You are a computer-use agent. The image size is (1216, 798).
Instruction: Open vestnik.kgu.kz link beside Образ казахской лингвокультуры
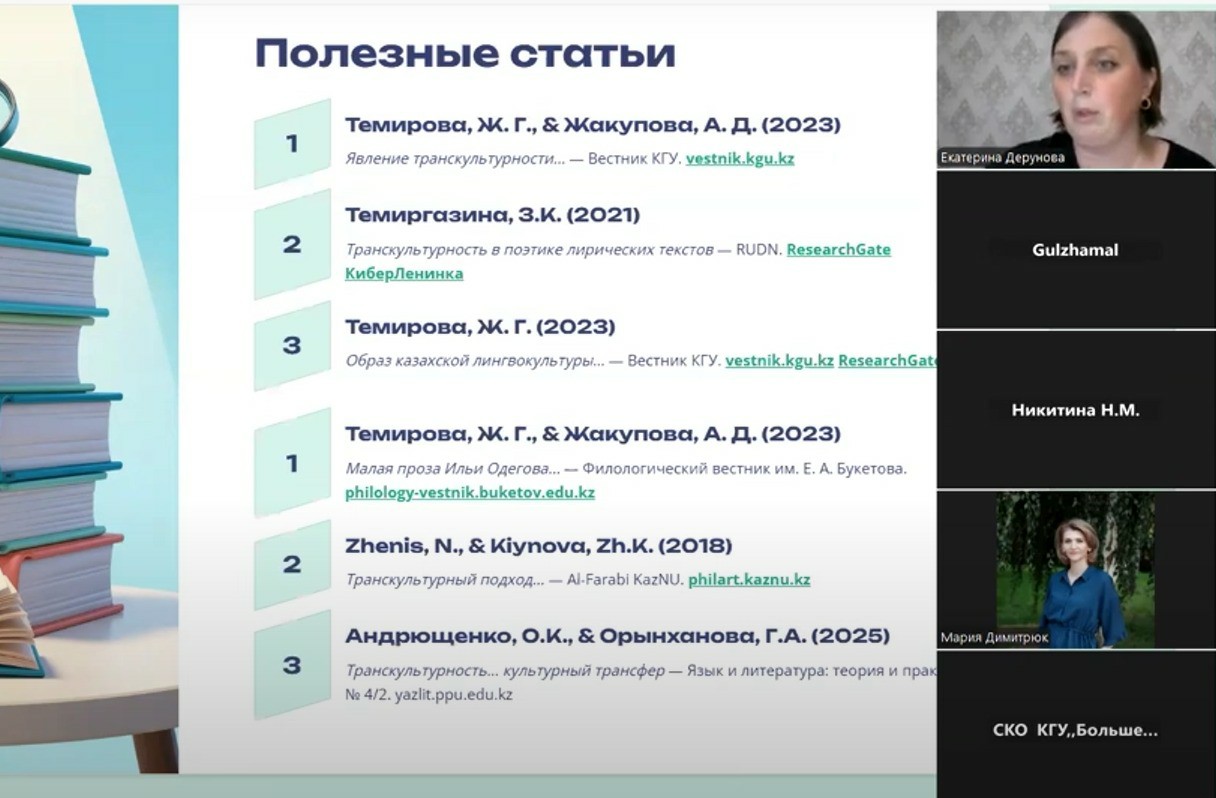[779, 360]
